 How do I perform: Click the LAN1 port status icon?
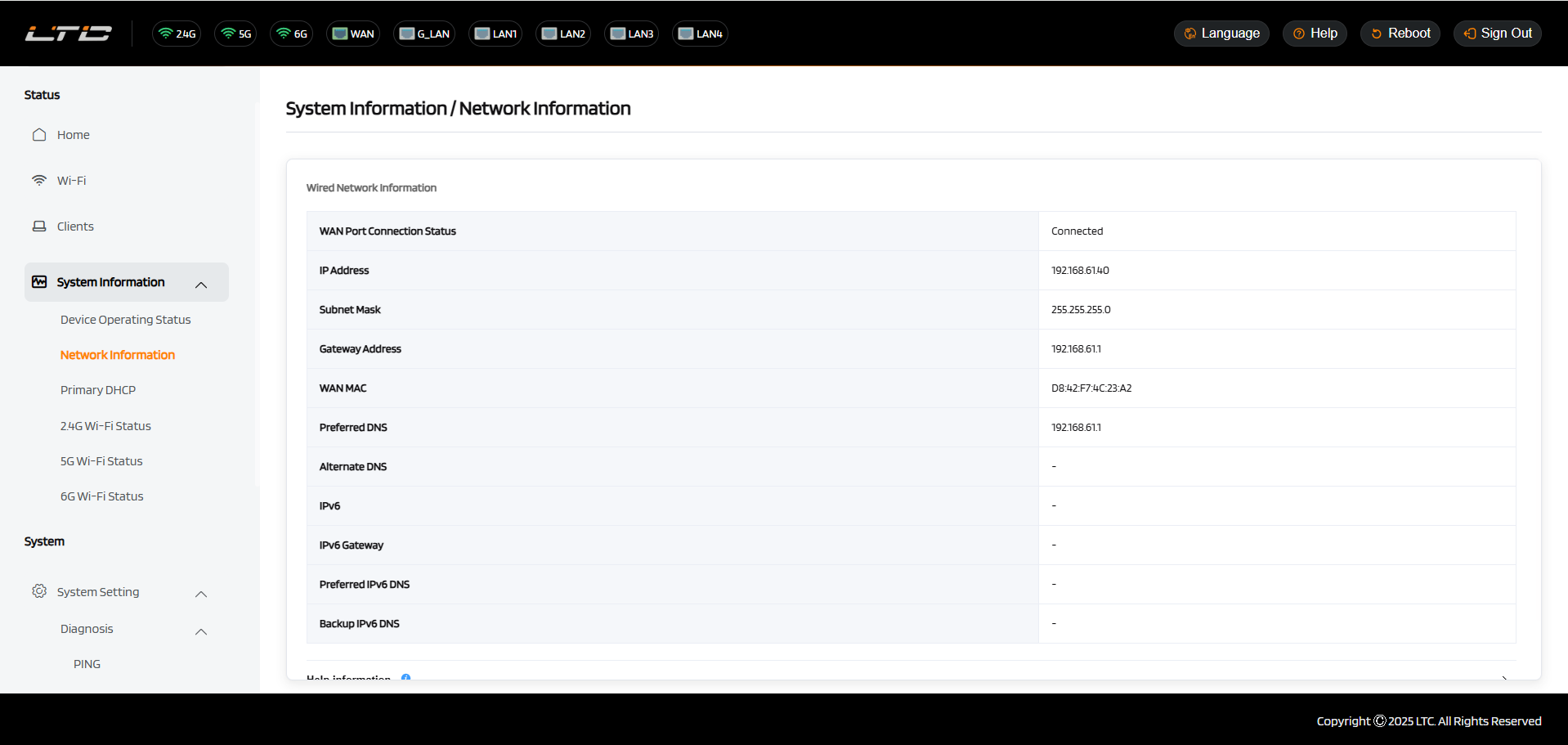[x=495, y=34]
